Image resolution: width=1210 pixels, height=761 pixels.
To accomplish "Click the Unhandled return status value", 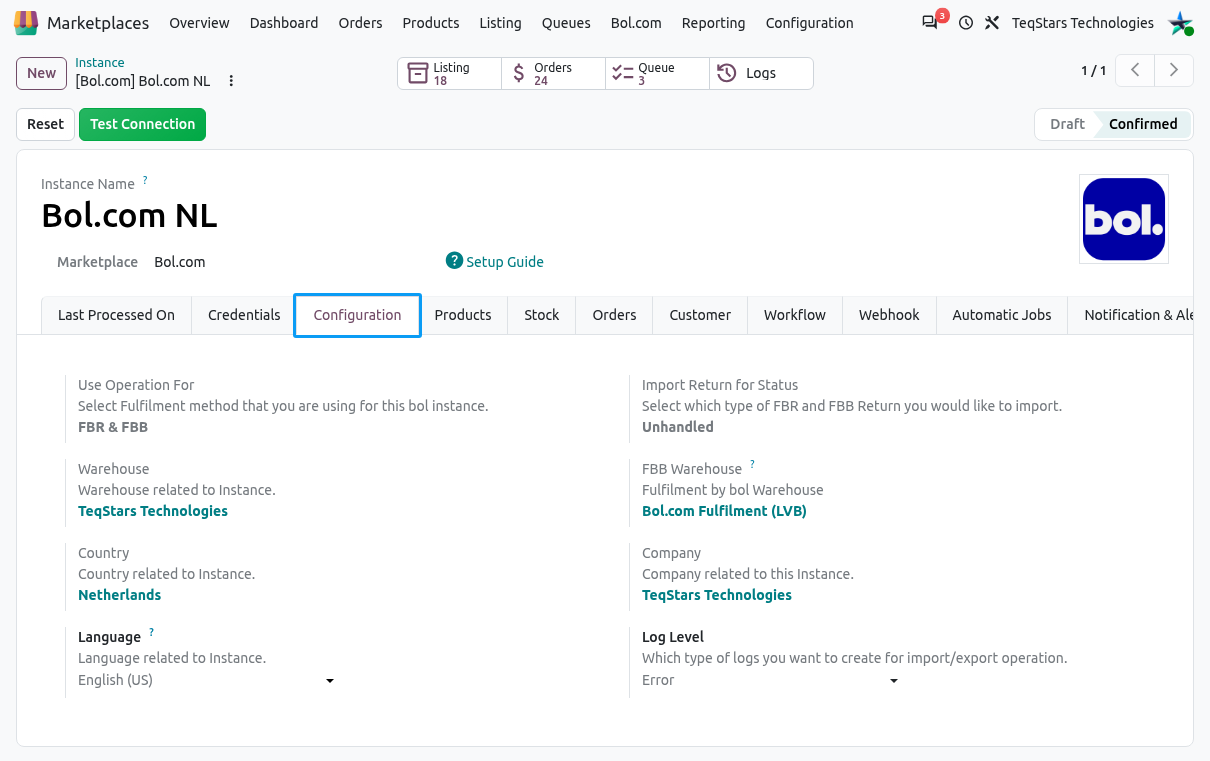I will coord(678,427).
